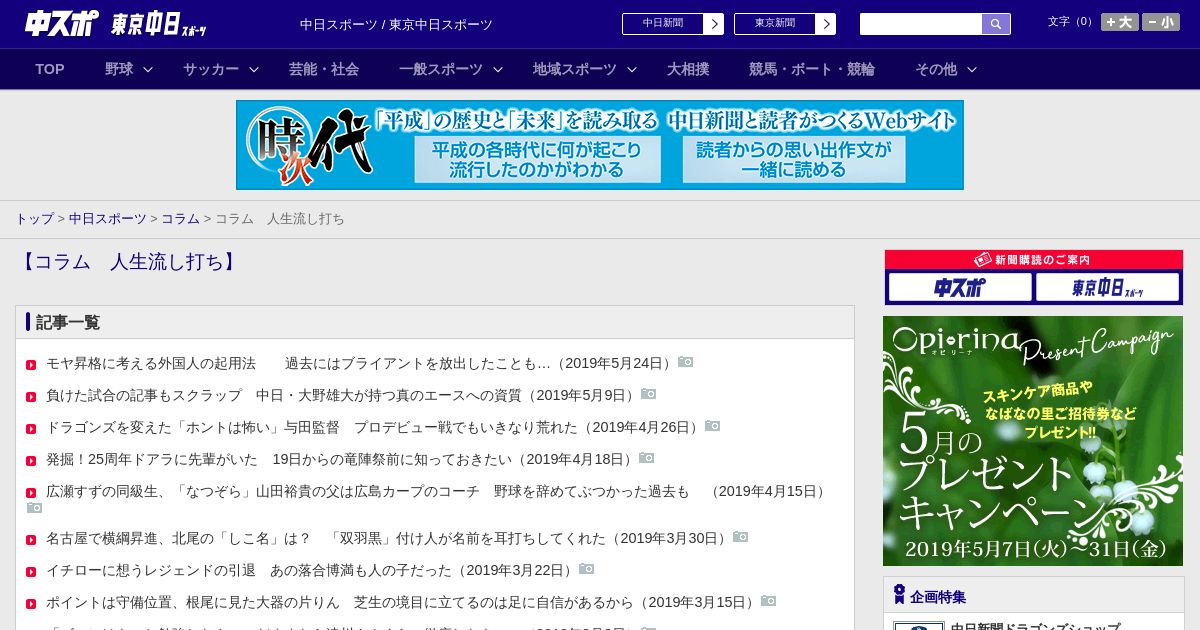The height and width of the screenshot is (630, 1200).
Task: Select 芸能・社会 in navigation bar
Action: coord(324,69)
